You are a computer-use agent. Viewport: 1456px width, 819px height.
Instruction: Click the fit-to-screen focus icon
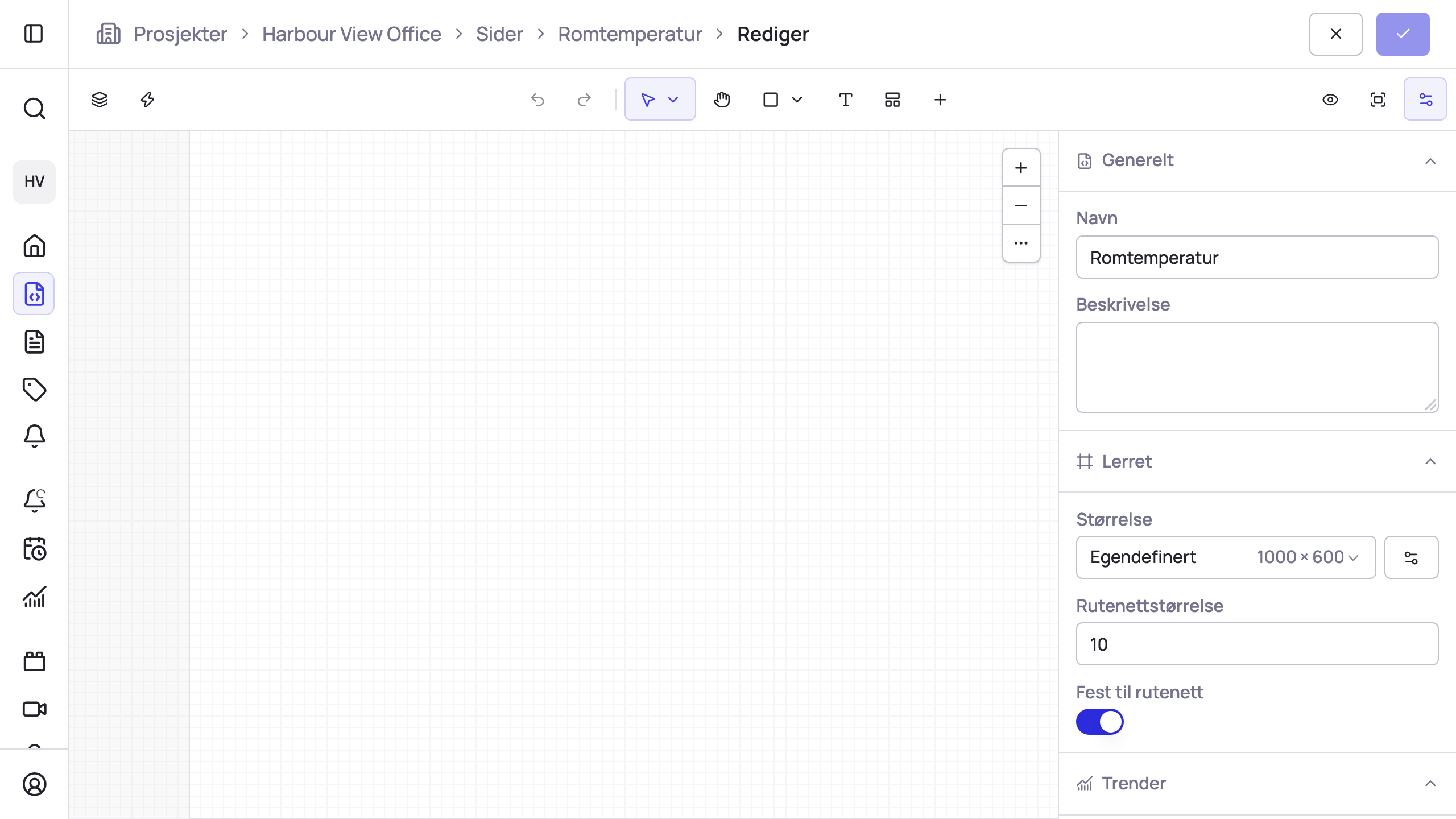click(x=1378, y=100)
